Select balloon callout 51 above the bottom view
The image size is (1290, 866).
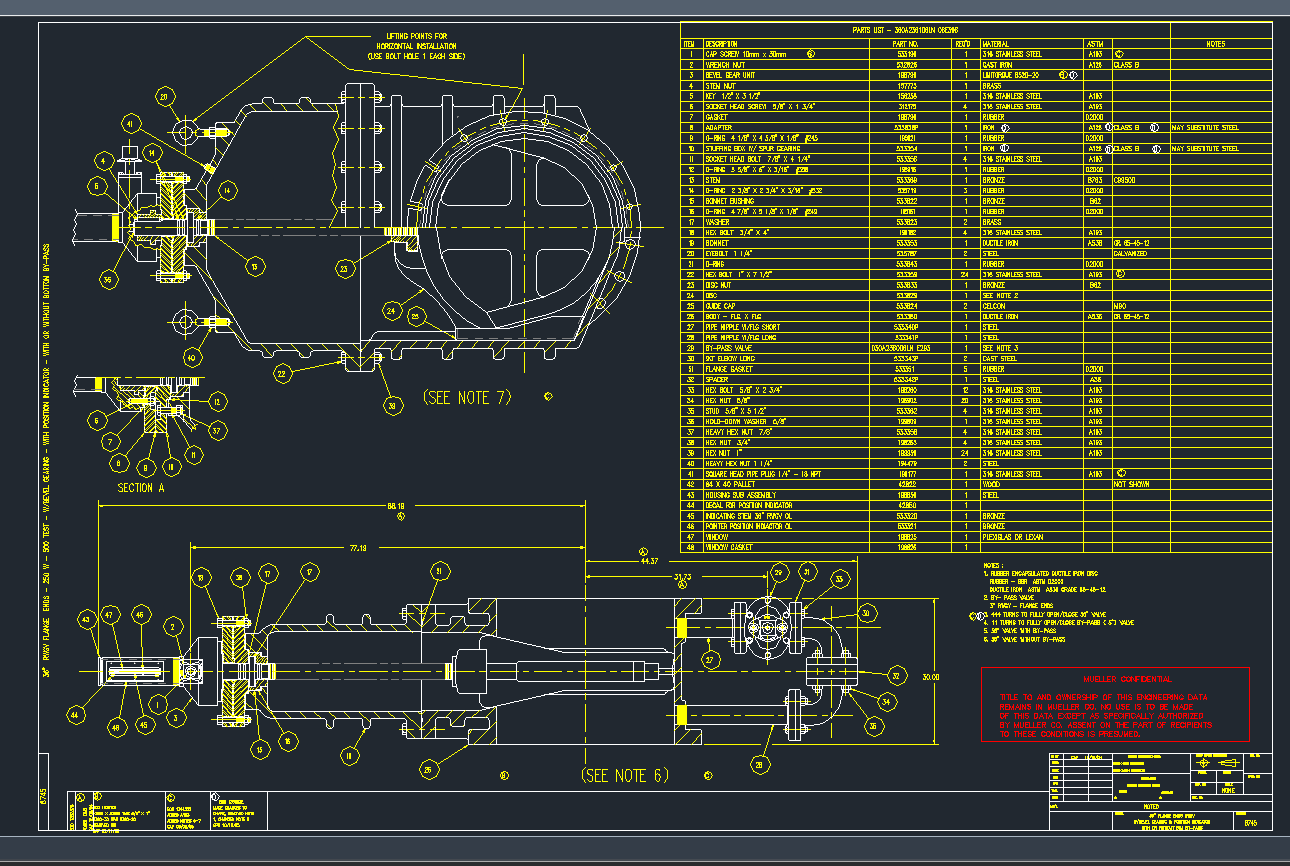coord(440,571)
